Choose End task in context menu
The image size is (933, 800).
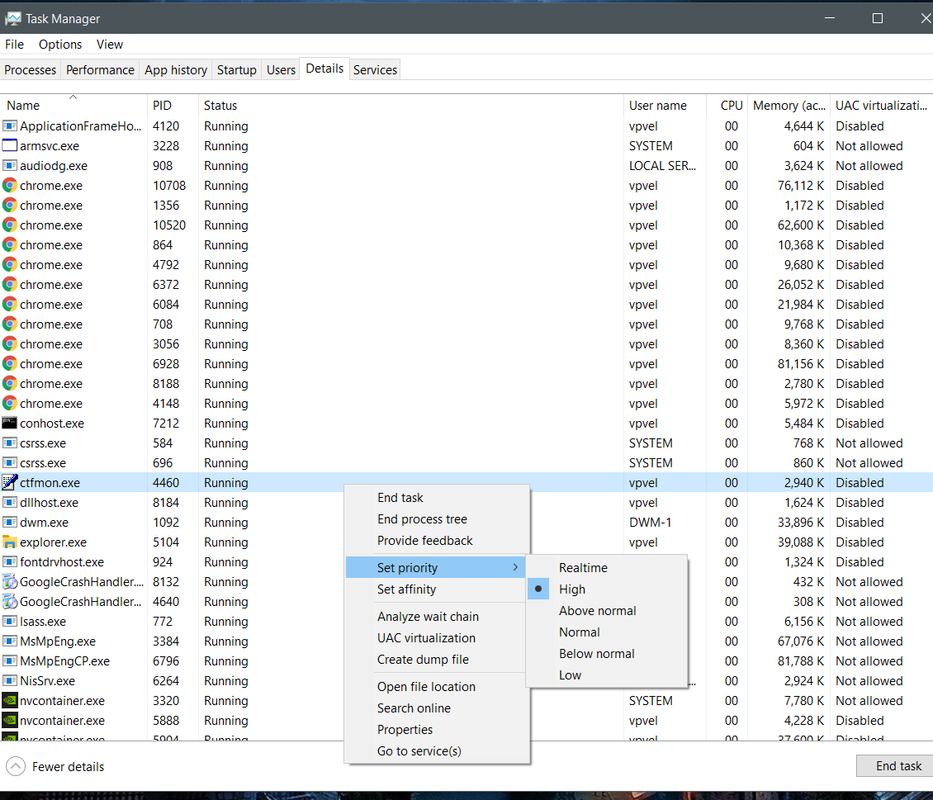click(x=437, y=497)
